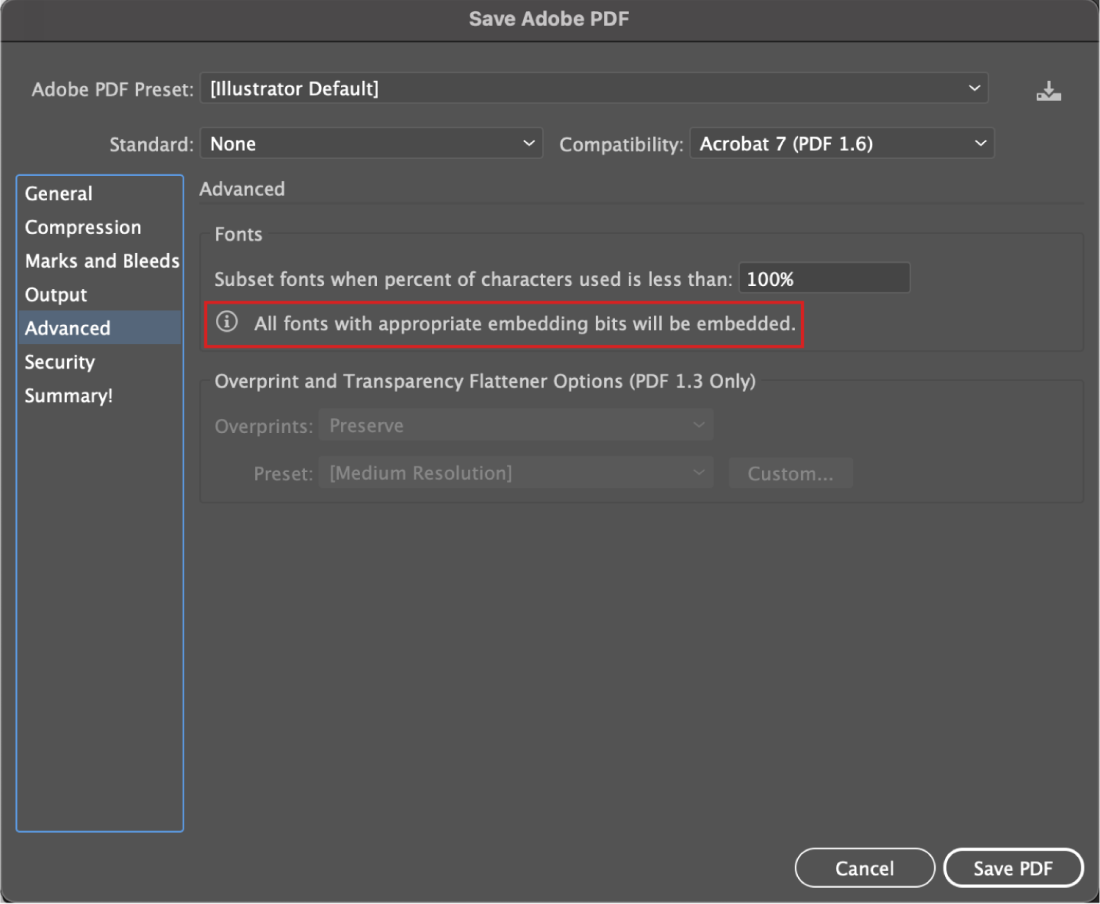Click the 'Adobe PDF Preset:' label
Image resolution: width=1100 pixels, height=904 pixels.
coord(112,90)
